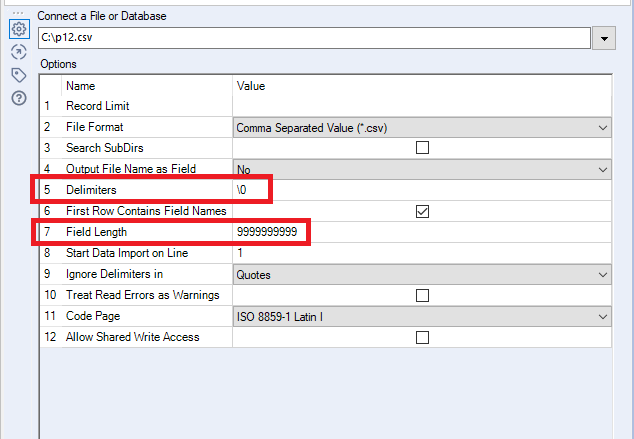Toggle Treat Read Errors as Warnings
The image size is (634, 439).
[422, 295]
